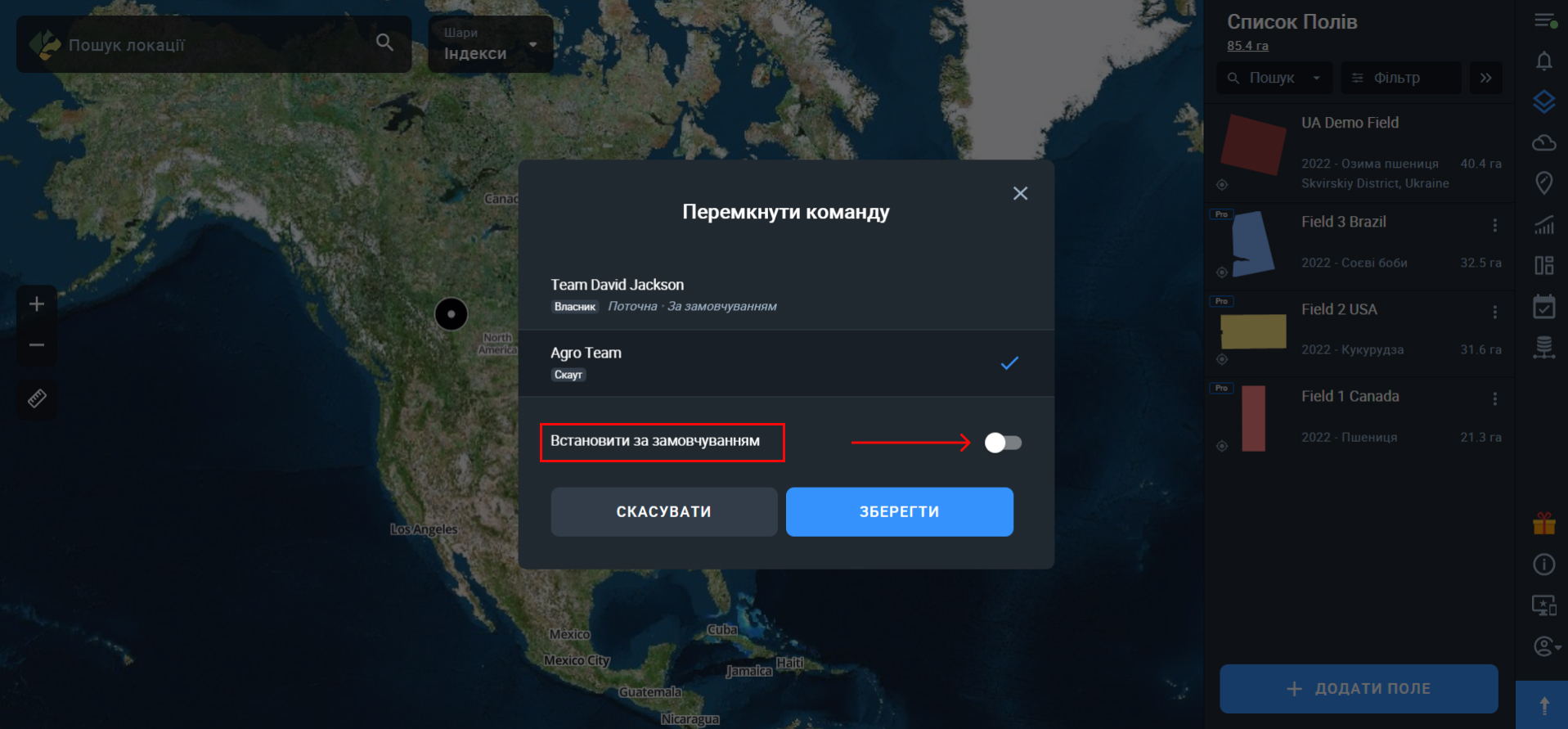
Task: Open the notifications bell icon
Action: [x=1543, y=61]
